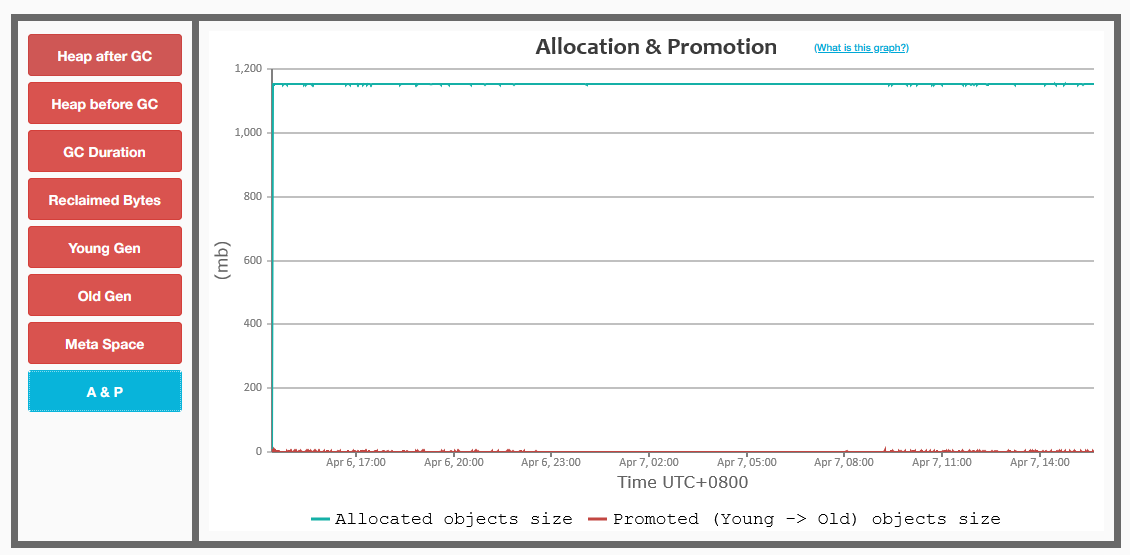Open the 'What is this graph?' link
Screen dimensions: 1130x555
coord(861,48)
